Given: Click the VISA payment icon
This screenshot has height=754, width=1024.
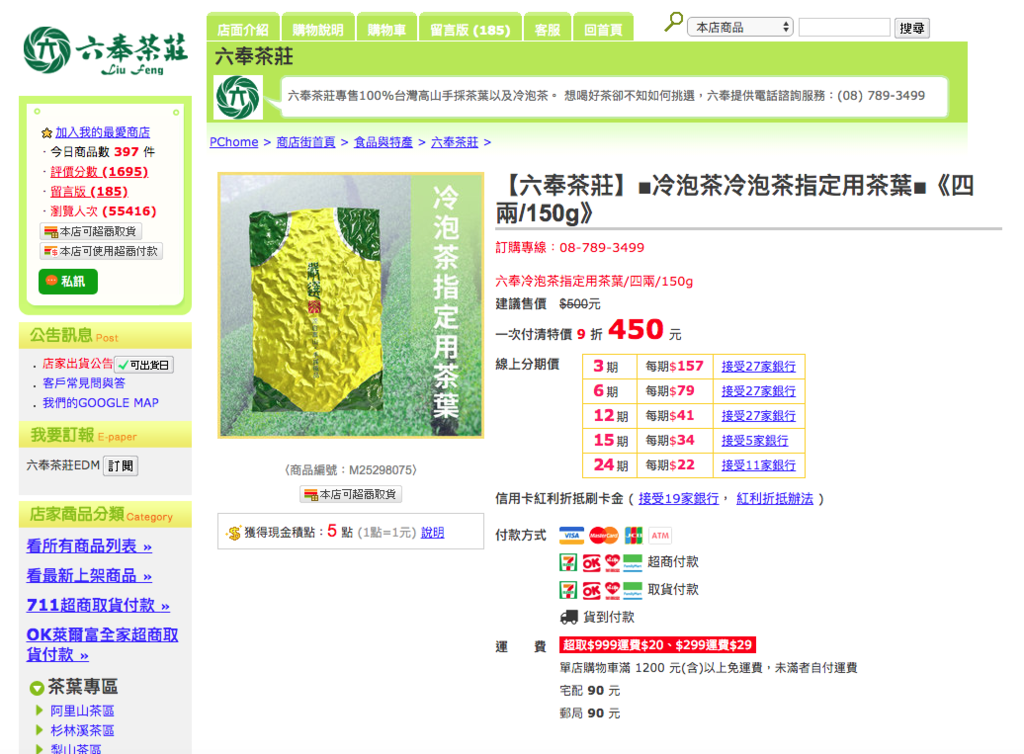Looking at the screenshot, I should coord(572,535).
